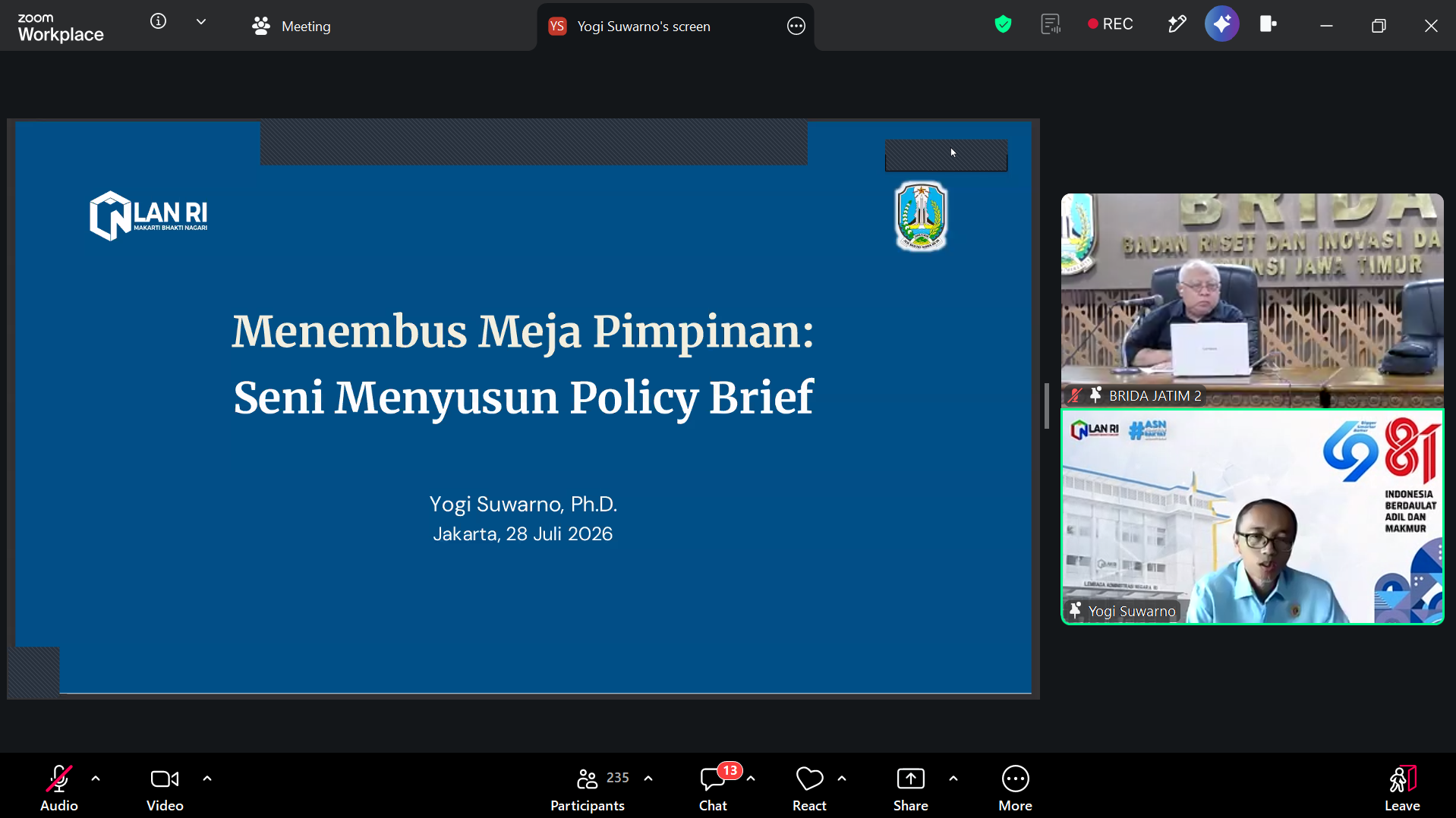Viewport: 1456px width, 818px height.
Task: Toggle camera with the Video button
Action: point(165,788)
